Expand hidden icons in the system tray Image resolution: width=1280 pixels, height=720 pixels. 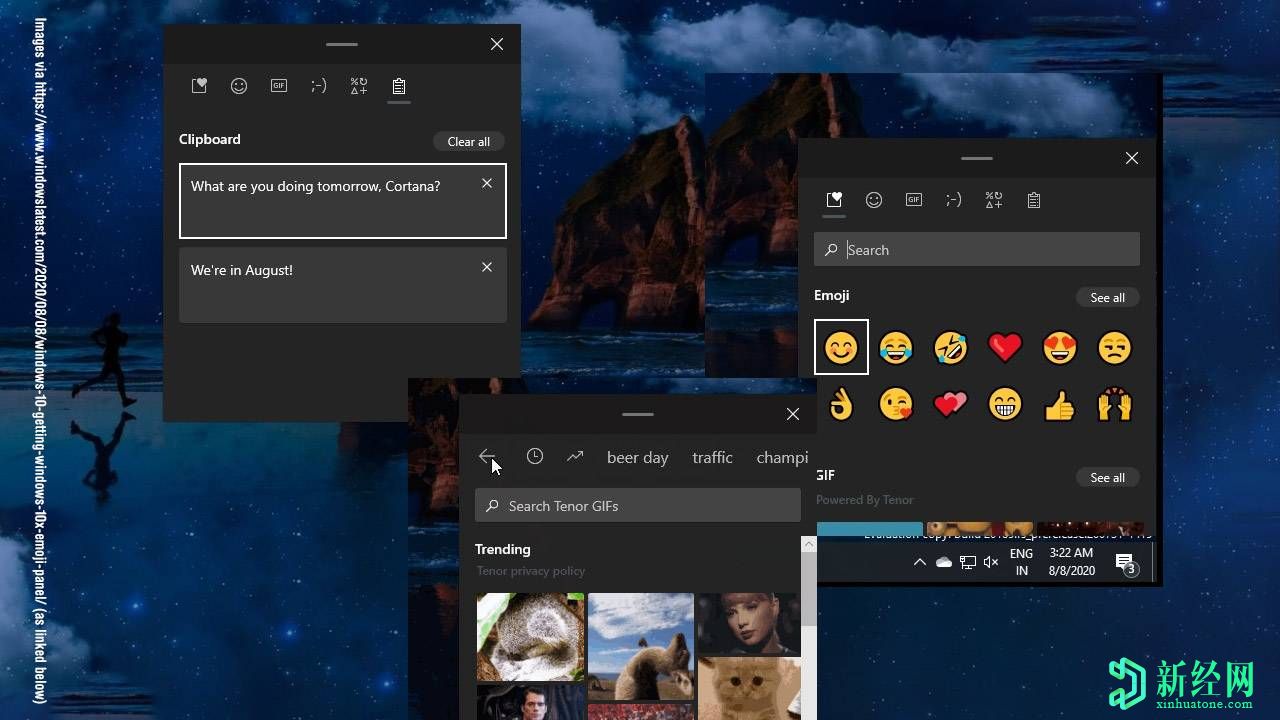[920, 561]
